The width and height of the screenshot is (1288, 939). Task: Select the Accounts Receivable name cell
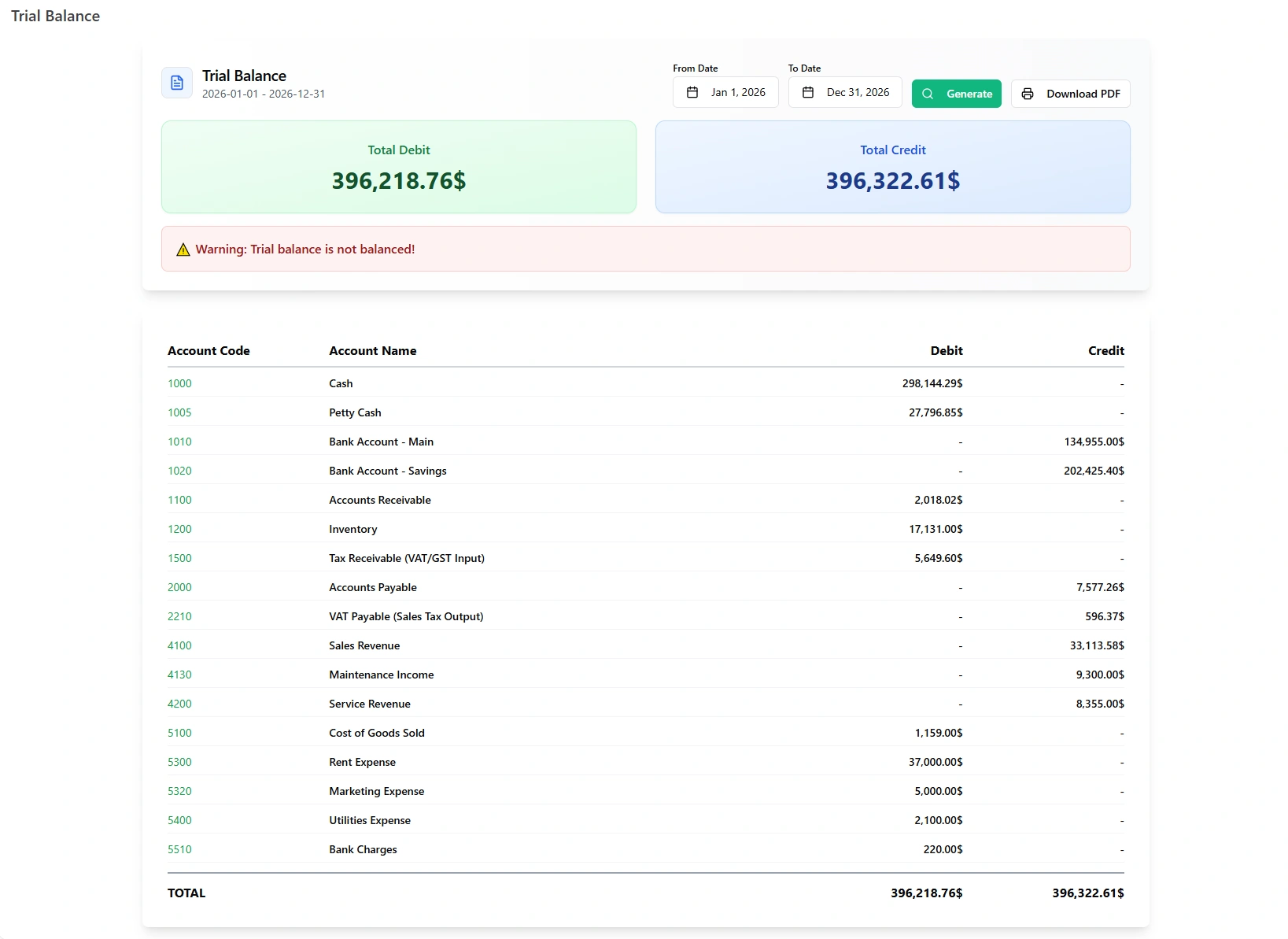[380, 500]
